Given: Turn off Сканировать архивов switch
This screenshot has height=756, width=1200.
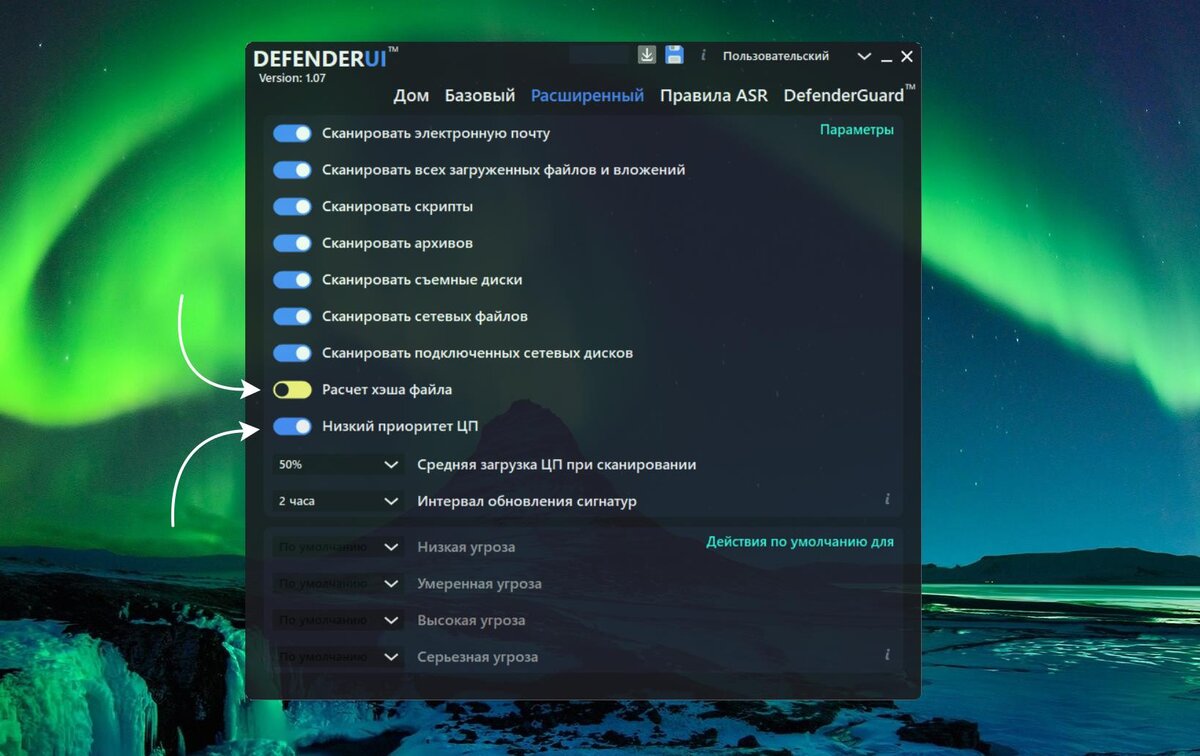Looking at the screenshot, I should coord(293,243).
